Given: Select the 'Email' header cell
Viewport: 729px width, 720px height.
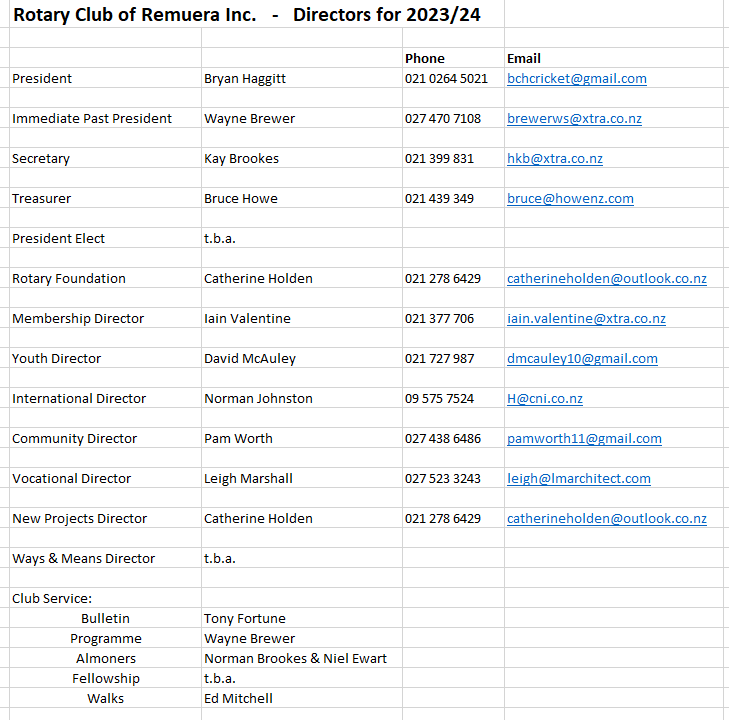Looking at the screenshot, I should pos(614,58).
